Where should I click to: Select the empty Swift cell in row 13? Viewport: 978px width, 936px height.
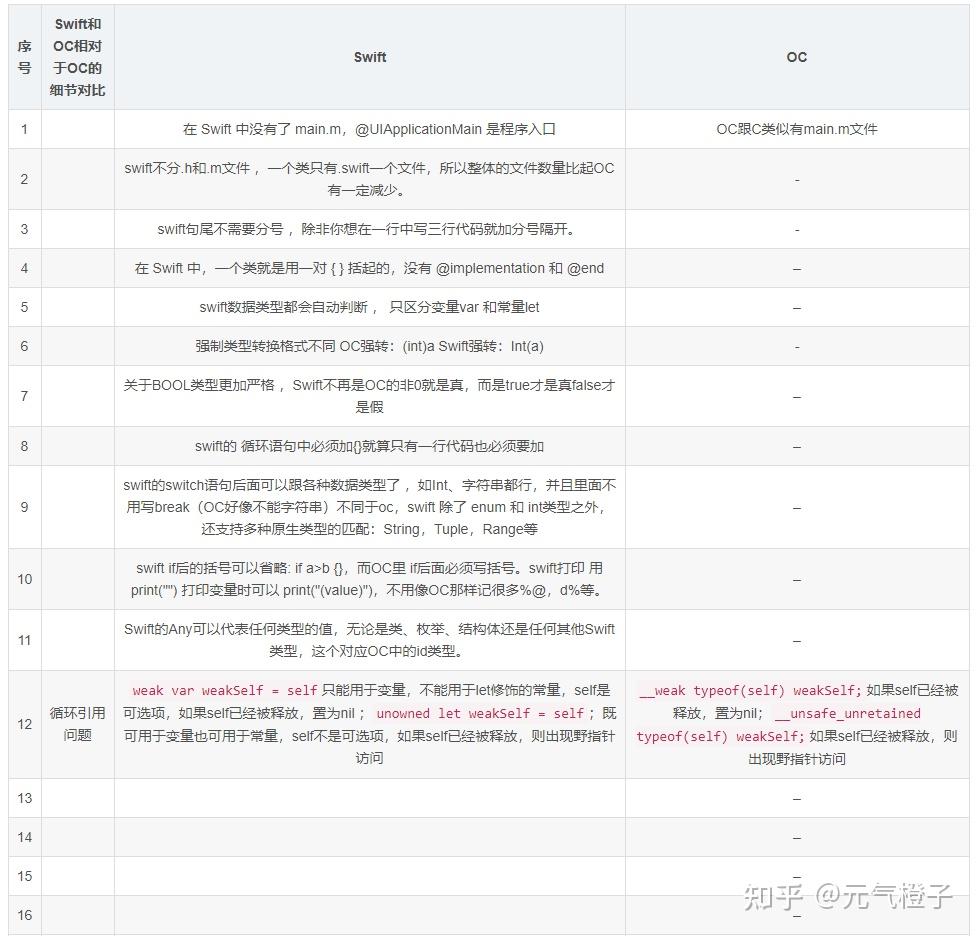click(370, 798)
